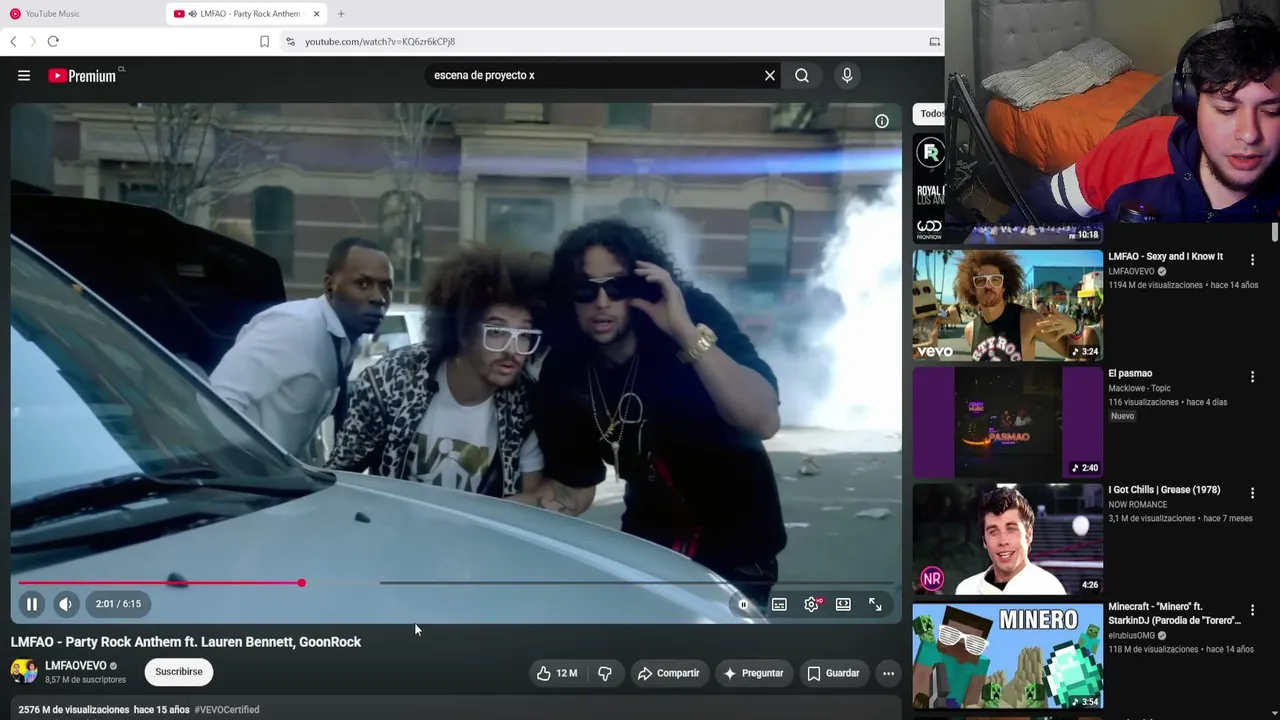This screenshot has height=720, width=1280.
Task: Like the video with the thumbs up
Action: pos(557,673)
